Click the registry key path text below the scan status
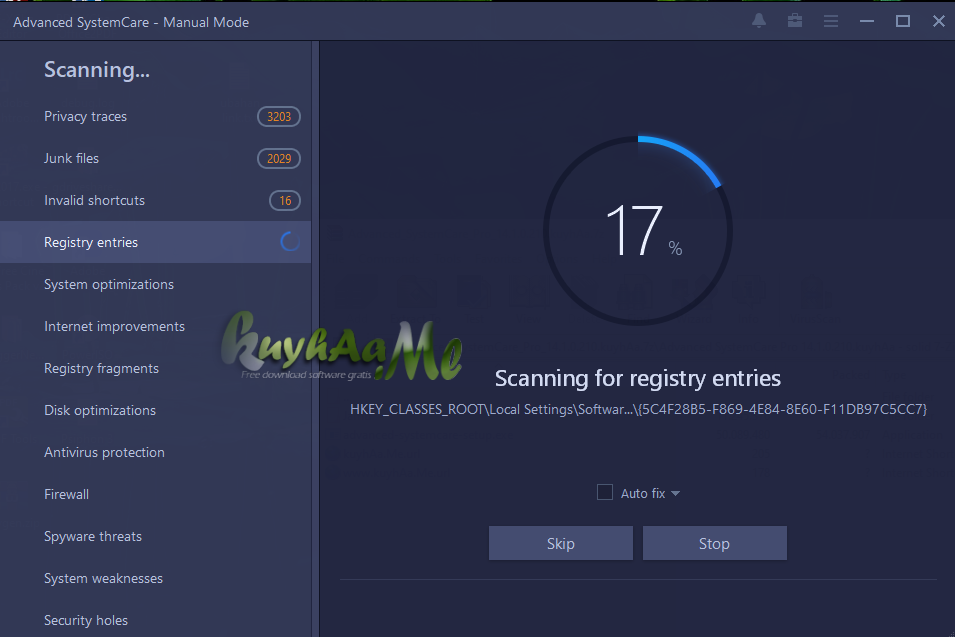The image size is (955, 637). (637, 409)
